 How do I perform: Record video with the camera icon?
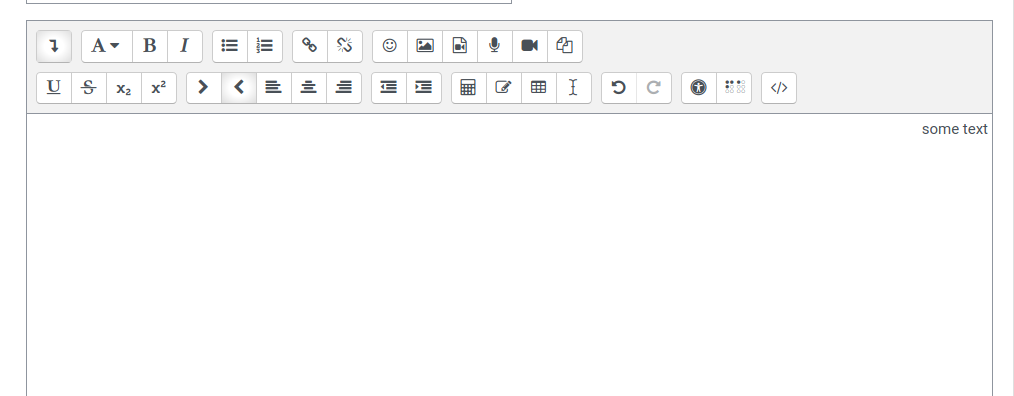click(x=530, y=46)
